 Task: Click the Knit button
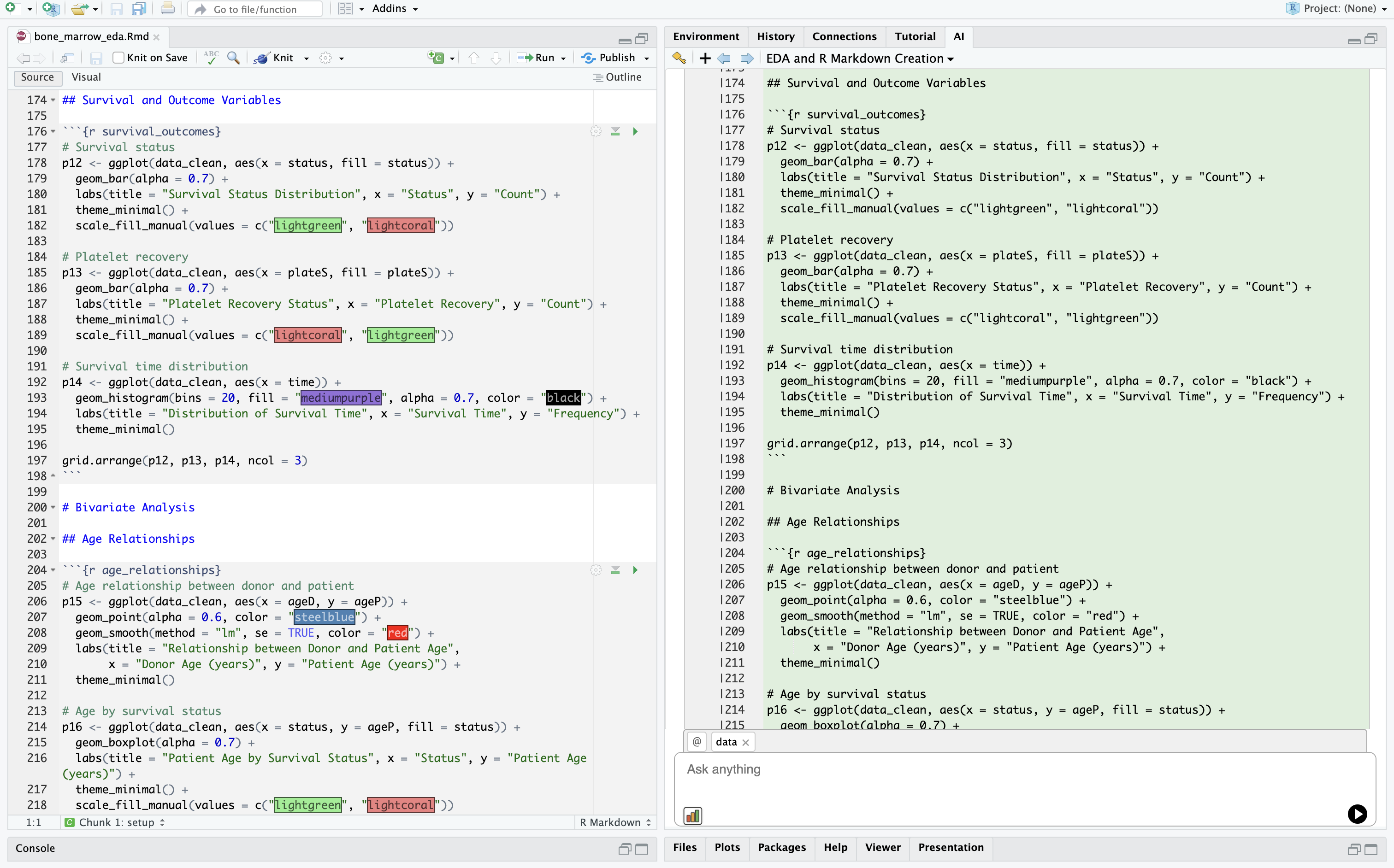[x=275, y=58]
